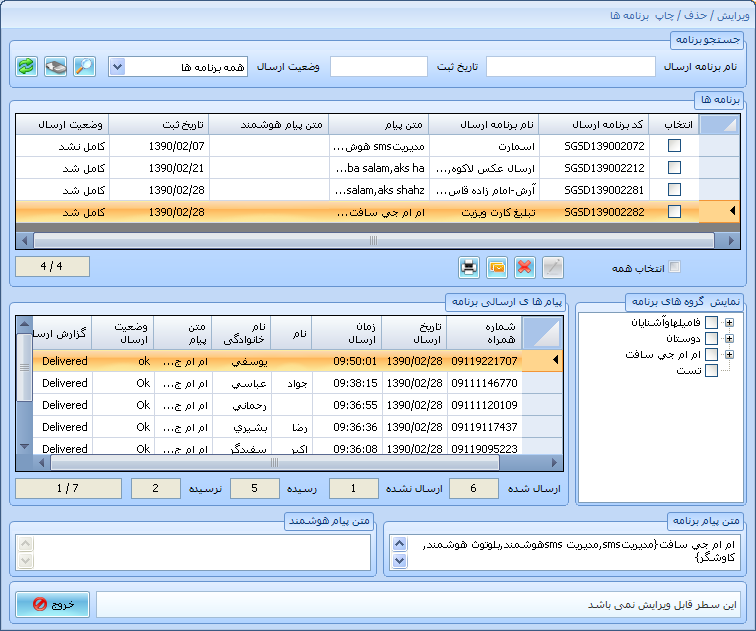
Task: Sort by نام خانوادگی column header
Action: click(242, 333)
